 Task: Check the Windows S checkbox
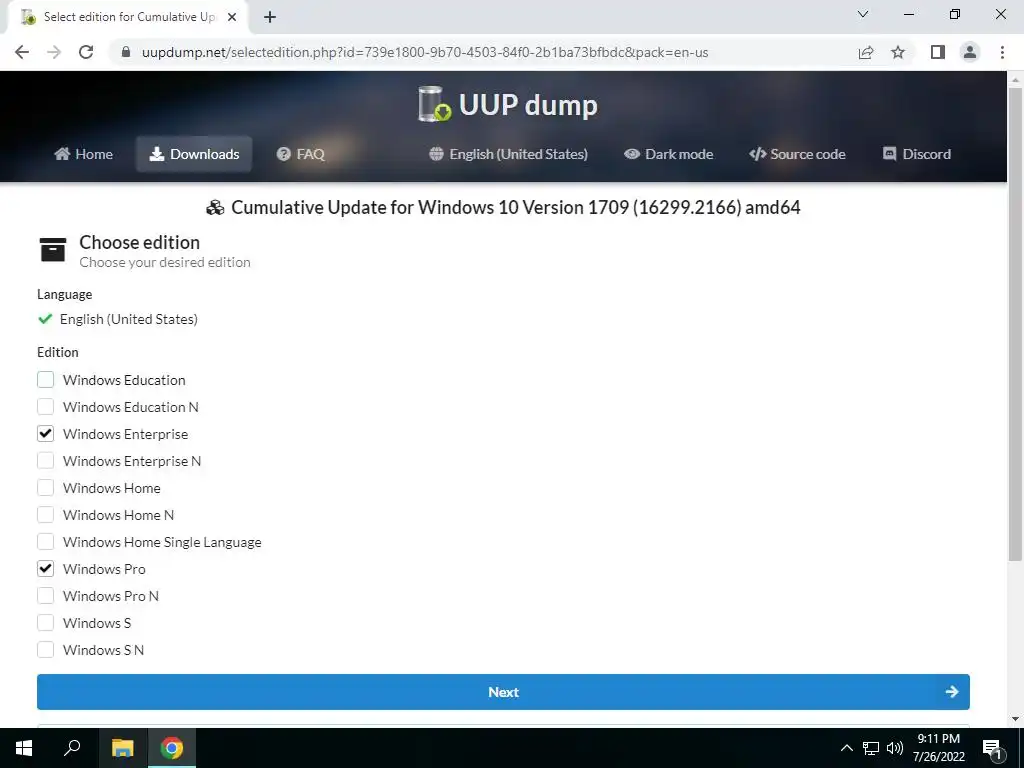(x=46, y=622)
